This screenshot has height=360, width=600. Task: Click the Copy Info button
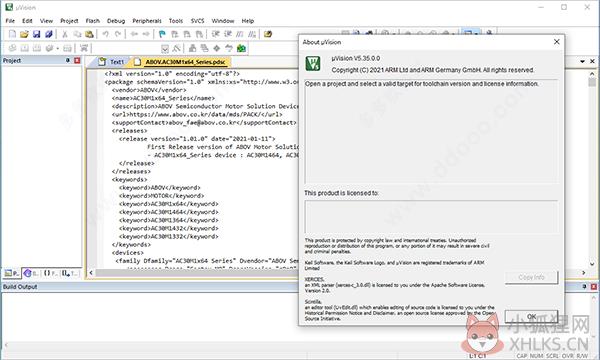pyautogui.click(x=531, y=277)
